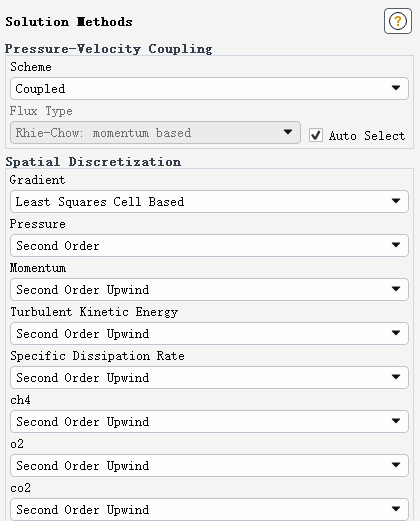Open the Turbulent Kinetic Energy dropdown
Image resolution: width=420 pixels, height=521 pixels.
pos(209,333)
